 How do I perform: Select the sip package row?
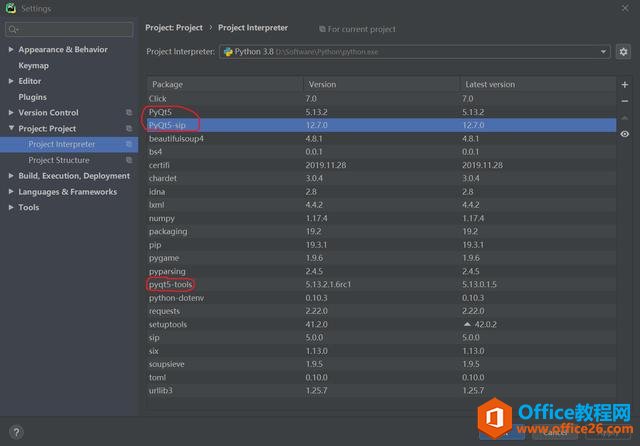[382, 337]
